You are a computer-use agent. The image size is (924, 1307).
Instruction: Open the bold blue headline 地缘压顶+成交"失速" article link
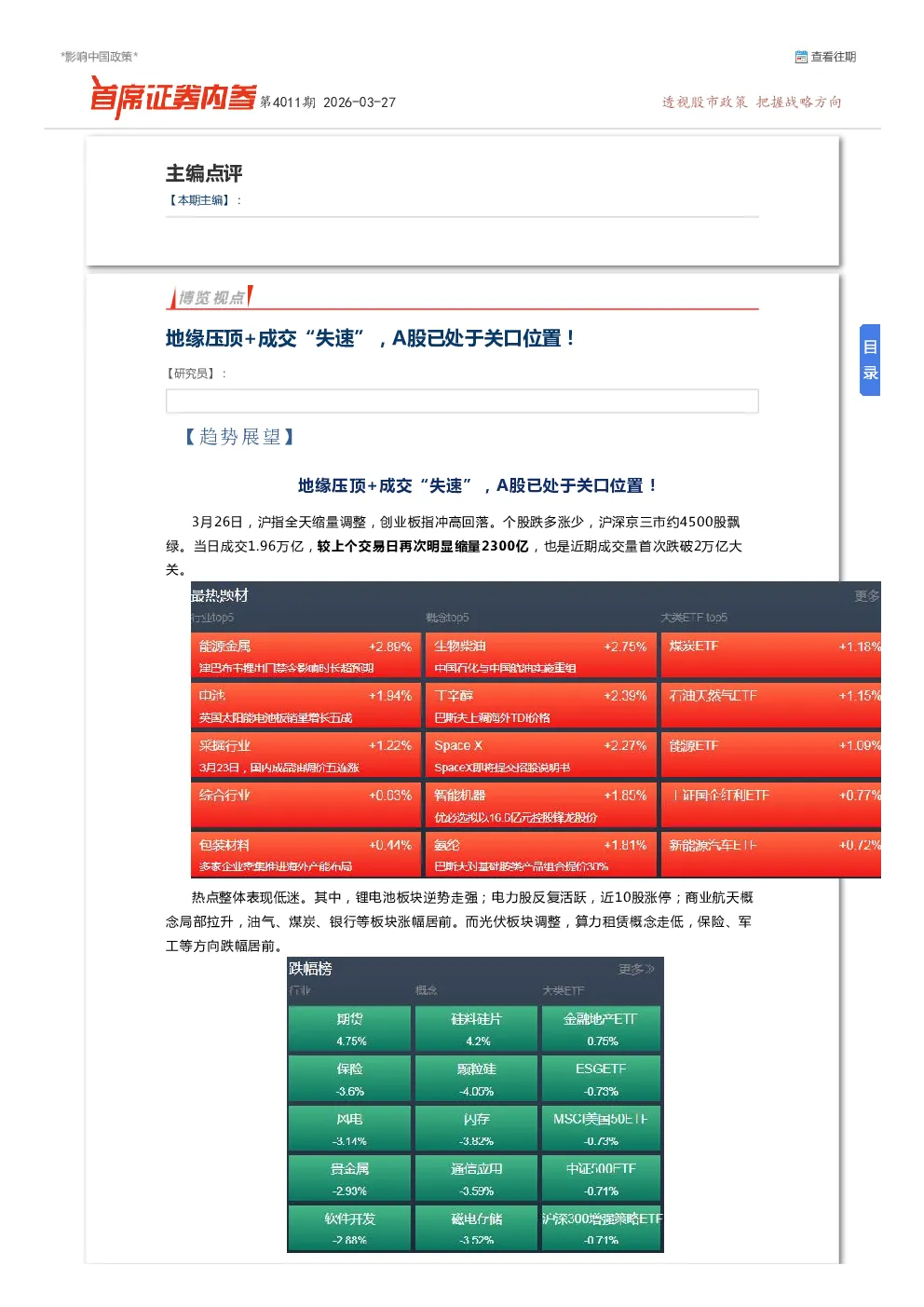(370, 338)
